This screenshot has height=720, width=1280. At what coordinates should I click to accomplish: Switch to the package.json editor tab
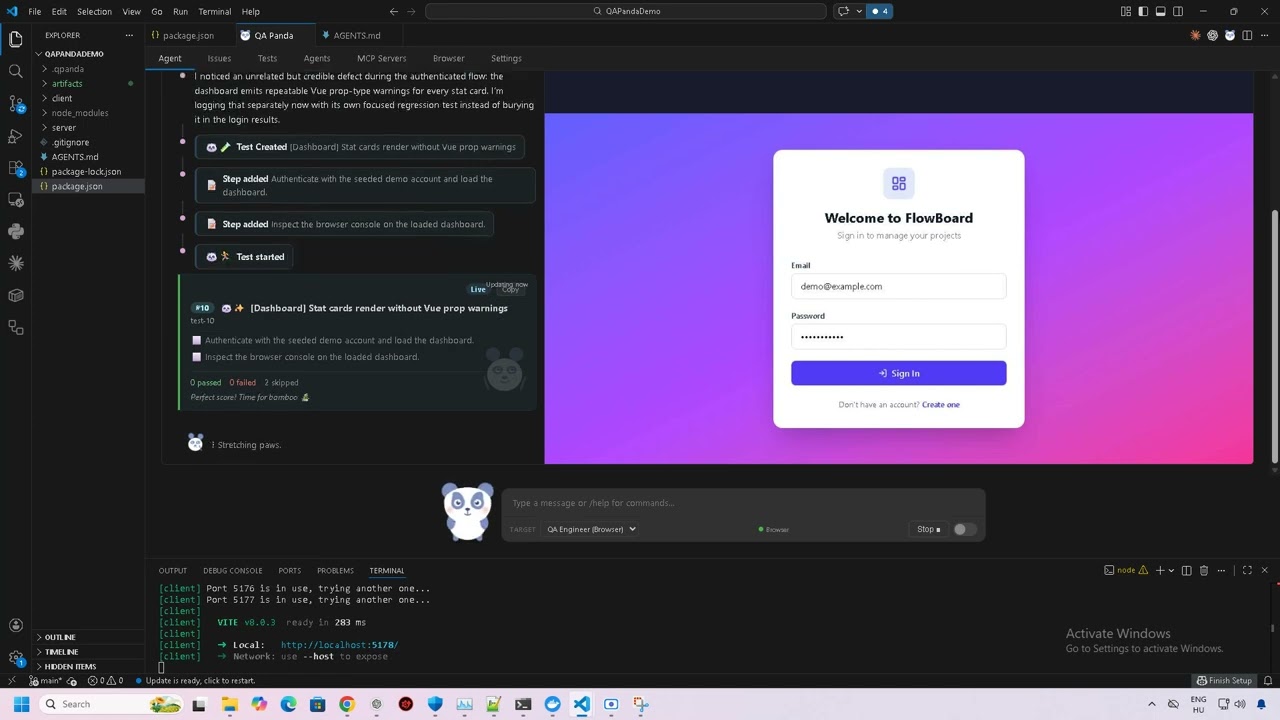[x=188, y=35]
